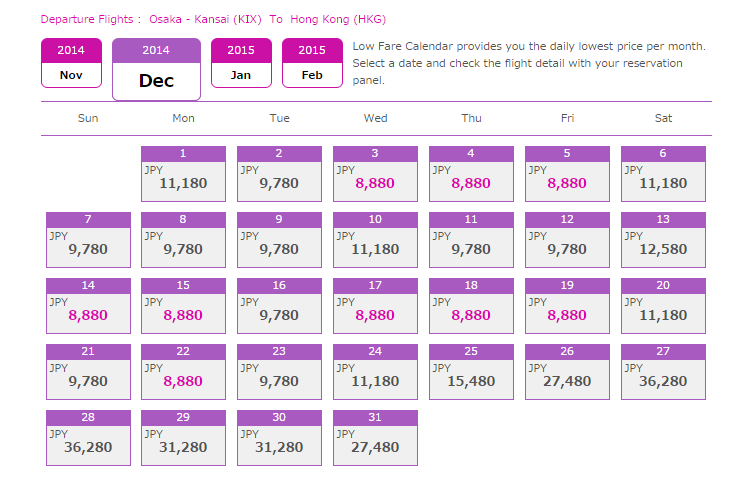Select December 19 Friday fare 8,880
749x501 pixels.
pos(567,306)
